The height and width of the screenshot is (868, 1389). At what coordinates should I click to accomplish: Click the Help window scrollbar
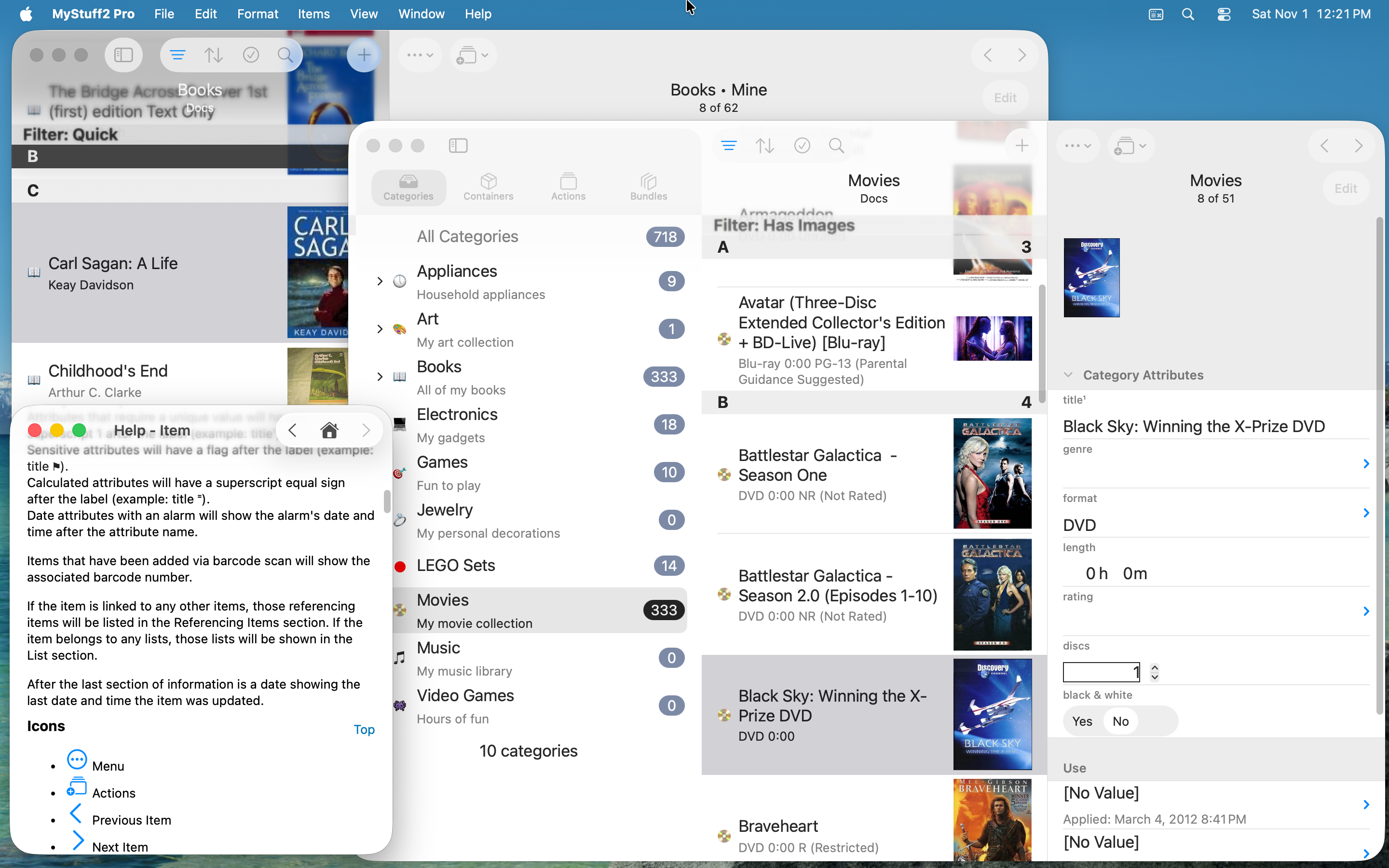(387, 501)
